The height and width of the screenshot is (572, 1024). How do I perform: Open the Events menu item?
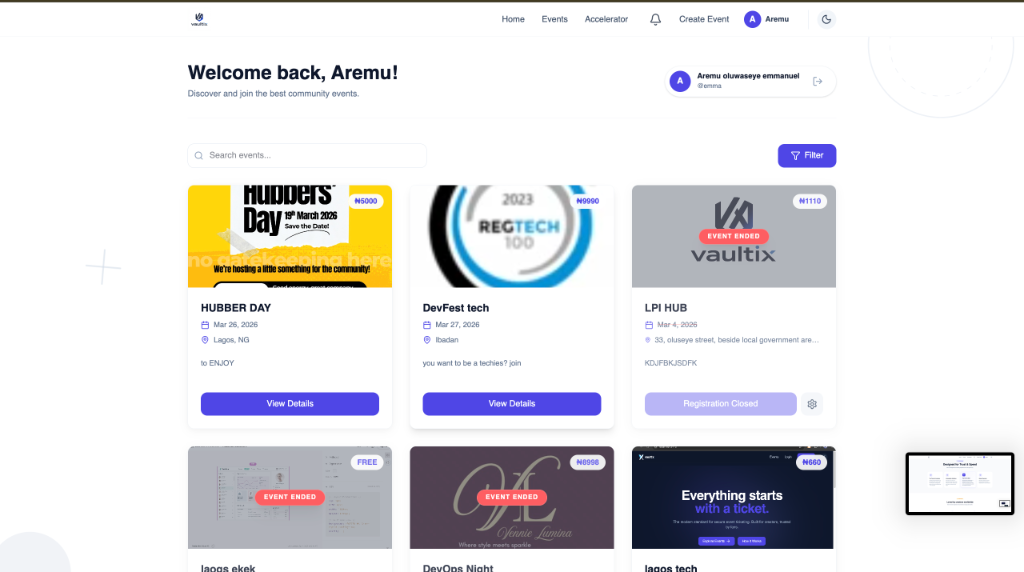pyautogui.click(x=554, y=20)
